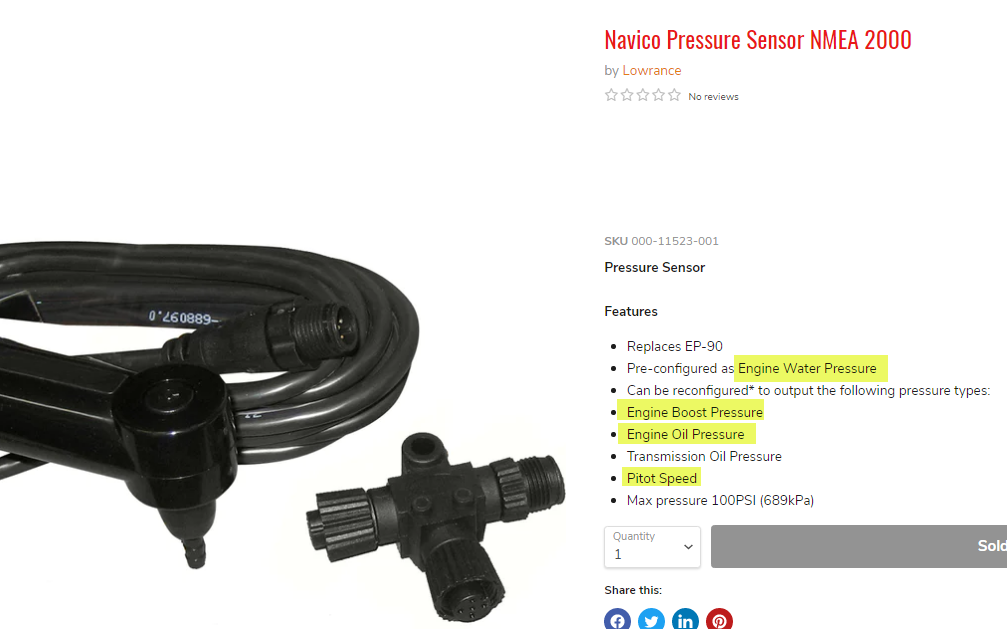The image size is (1007, 629).
Task: Click the first rating star
Action: tap(611, 96)
